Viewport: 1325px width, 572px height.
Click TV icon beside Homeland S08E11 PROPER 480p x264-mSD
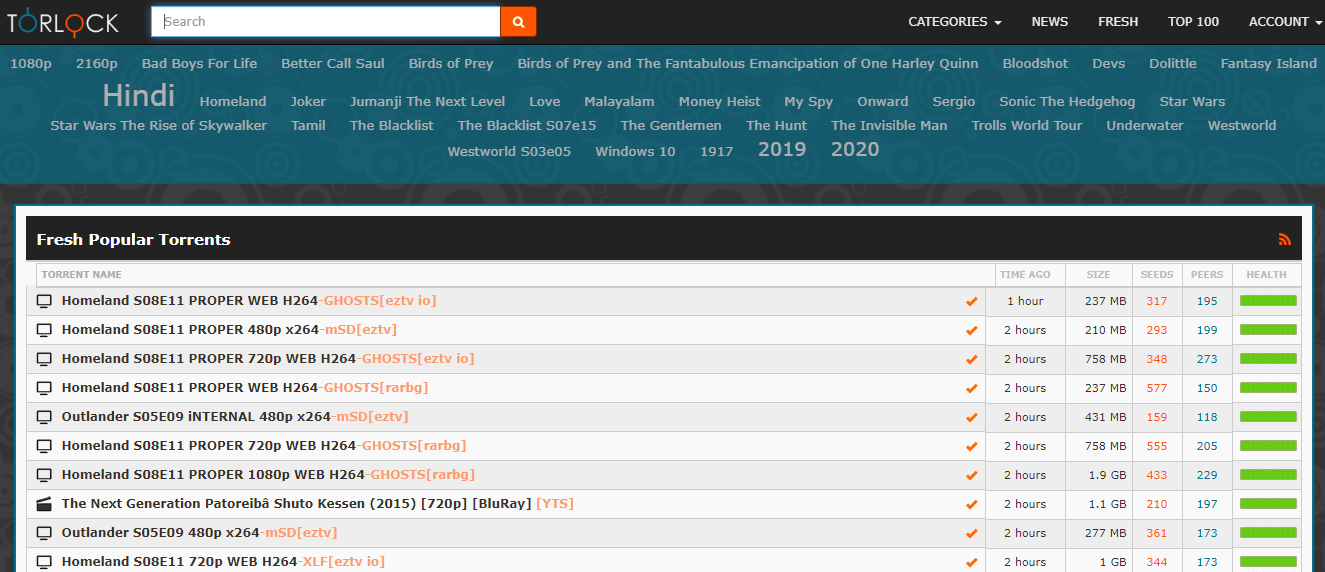(44, 330)
